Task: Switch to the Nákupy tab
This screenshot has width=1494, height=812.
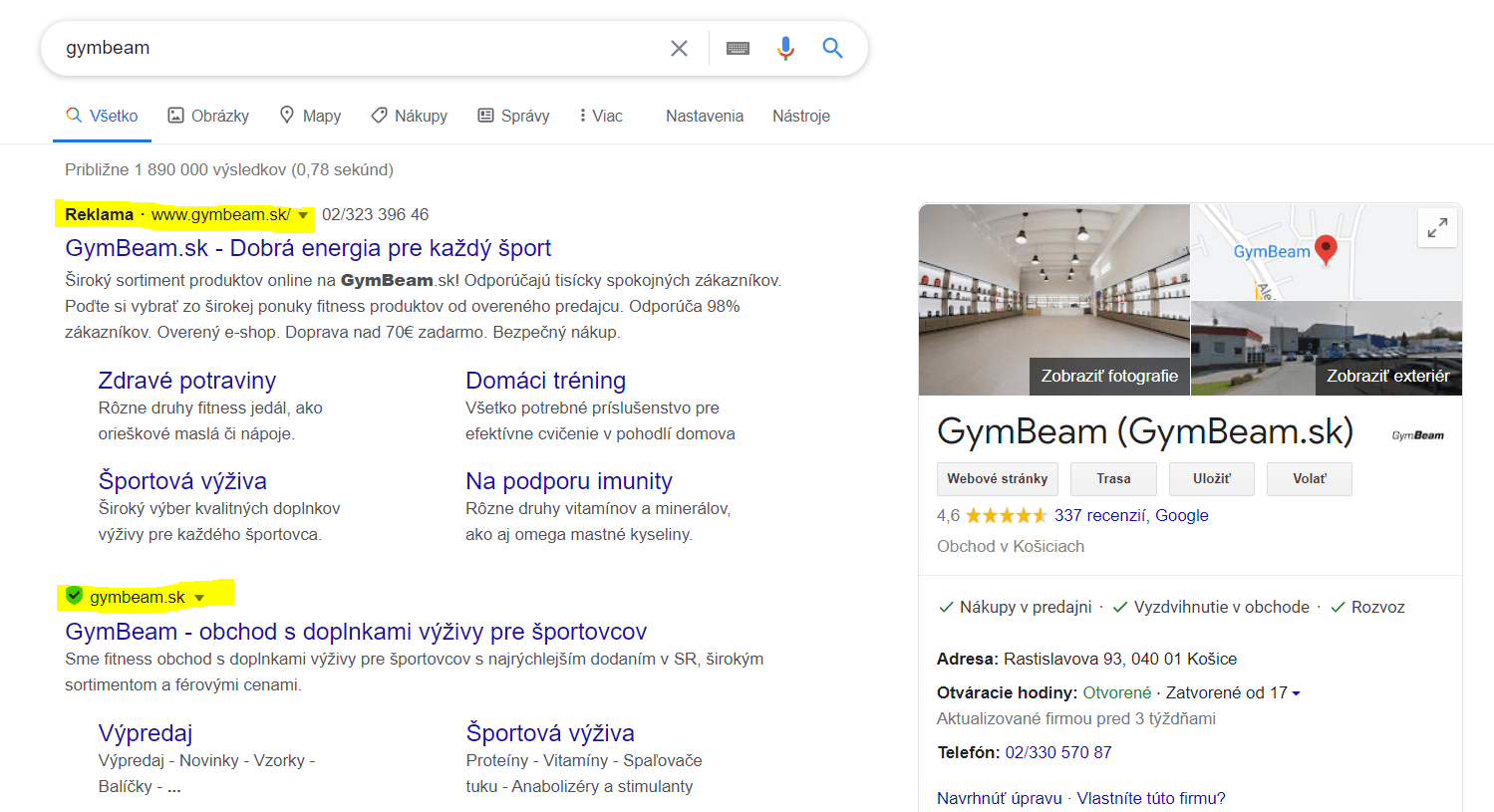Action: coord(409,116)
